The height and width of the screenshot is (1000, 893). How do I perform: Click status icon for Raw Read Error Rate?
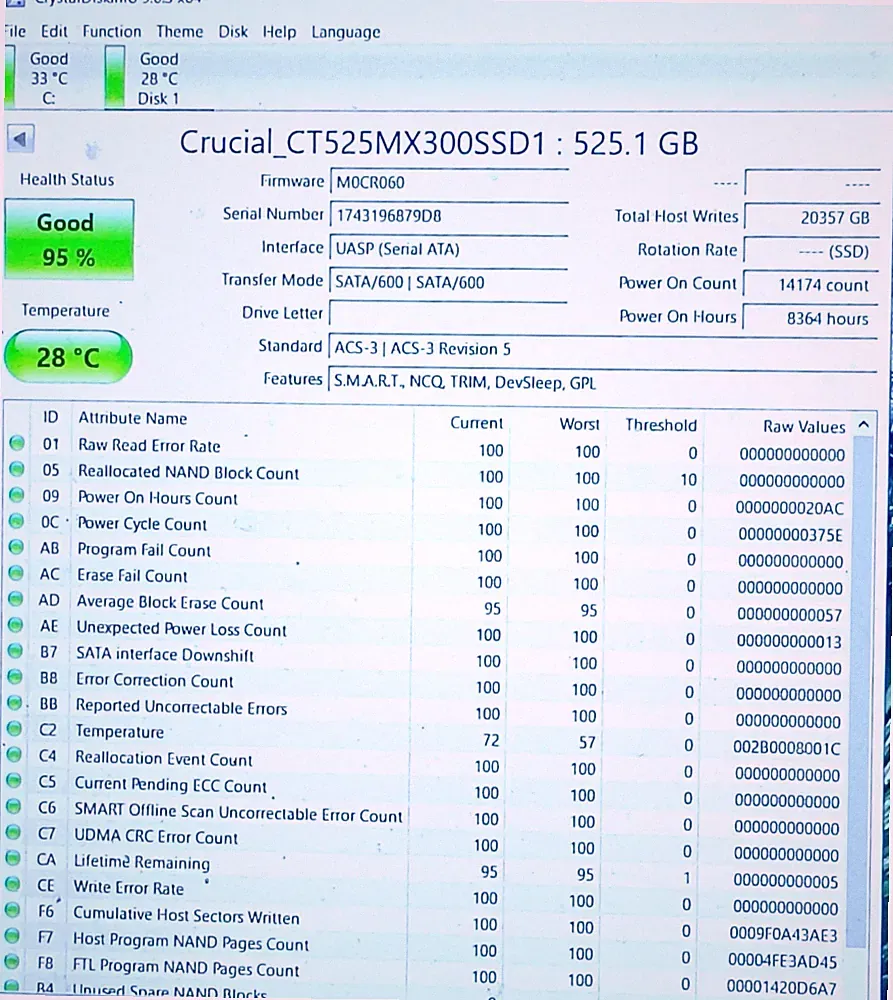point(17,443)
